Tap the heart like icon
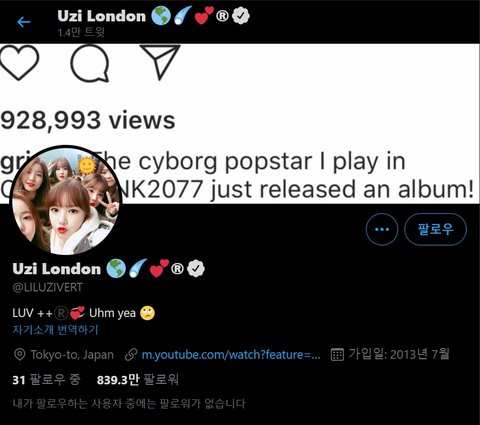This screenshot has width=480, height=425. [19, 62]
